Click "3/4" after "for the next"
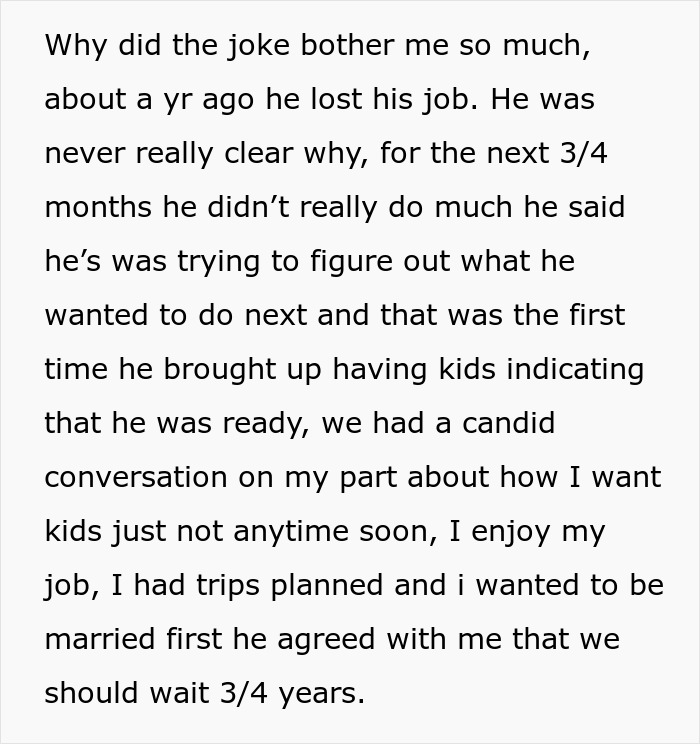The height and width of the screenshot is (744, 700). tap(583, 153)
